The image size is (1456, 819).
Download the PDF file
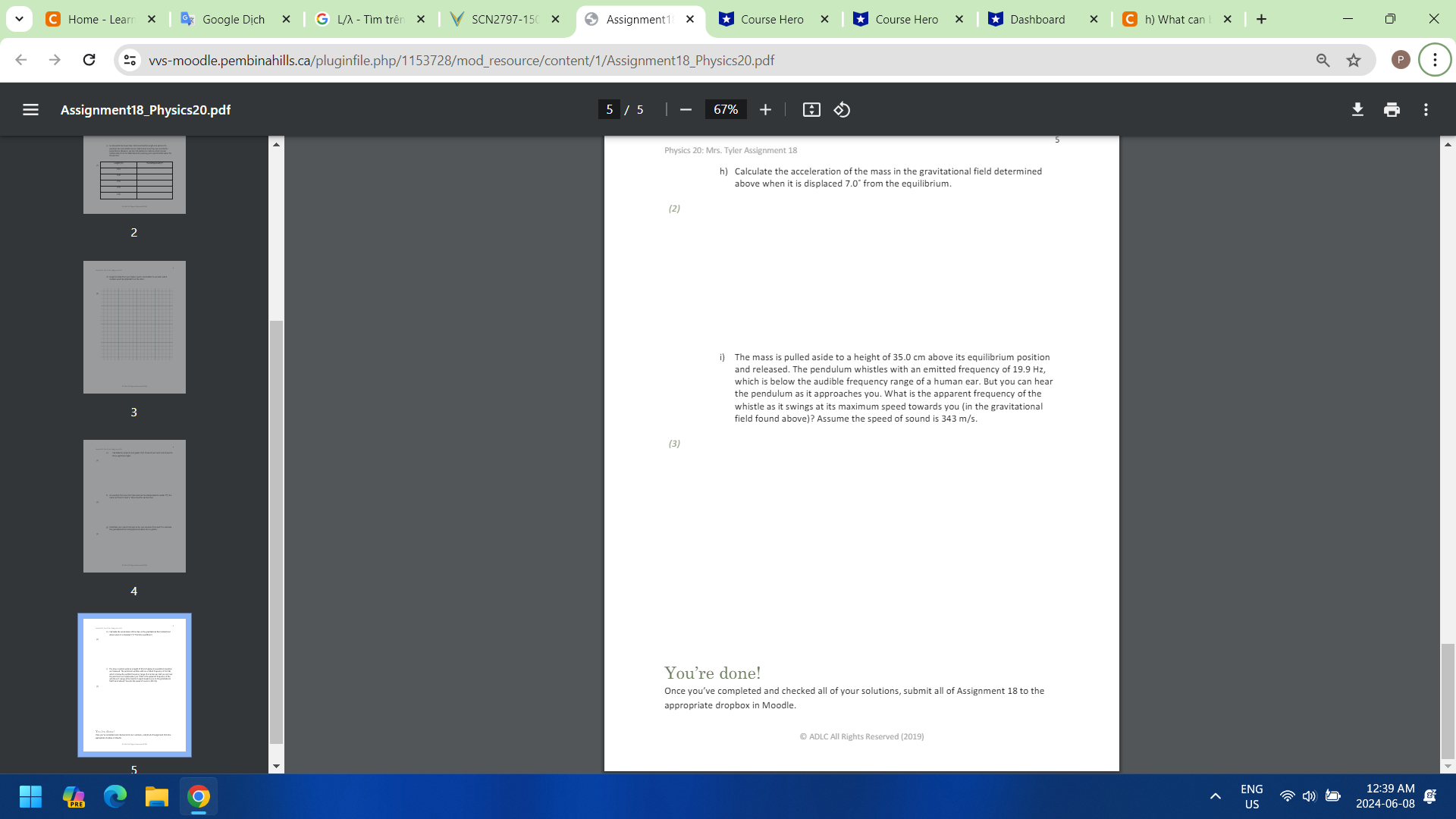(1357, 109)
